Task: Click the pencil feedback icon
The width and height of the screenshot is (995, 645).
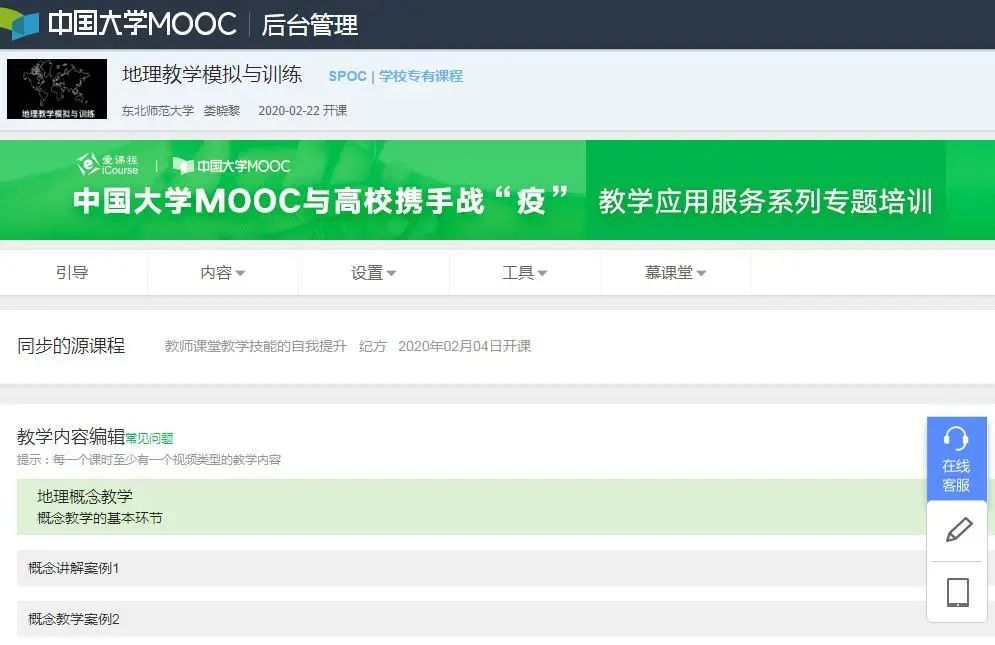Action: 958,530
